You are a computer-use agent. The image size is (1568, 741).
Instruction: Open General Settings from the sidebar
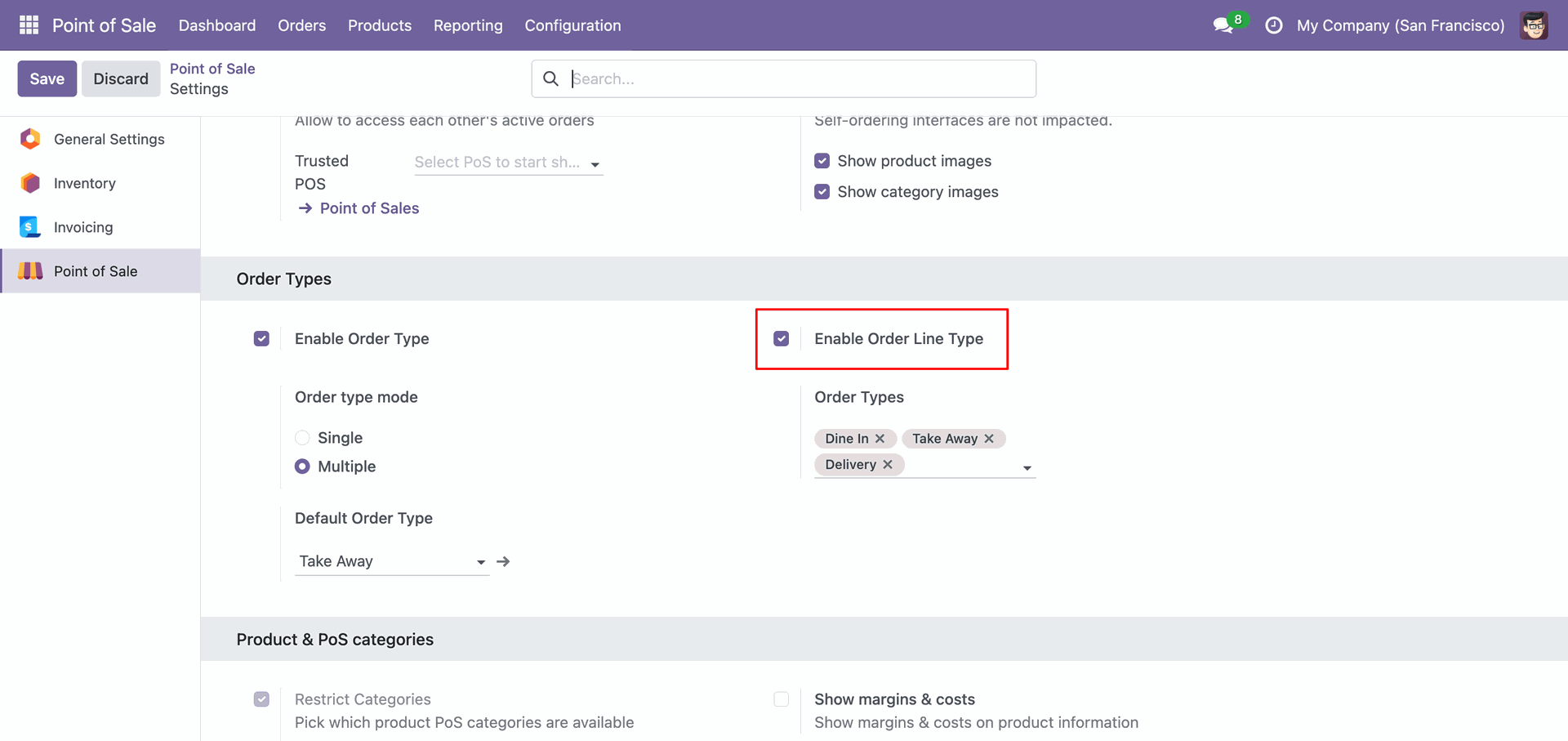pyautogui.click(x=109, y=139)
